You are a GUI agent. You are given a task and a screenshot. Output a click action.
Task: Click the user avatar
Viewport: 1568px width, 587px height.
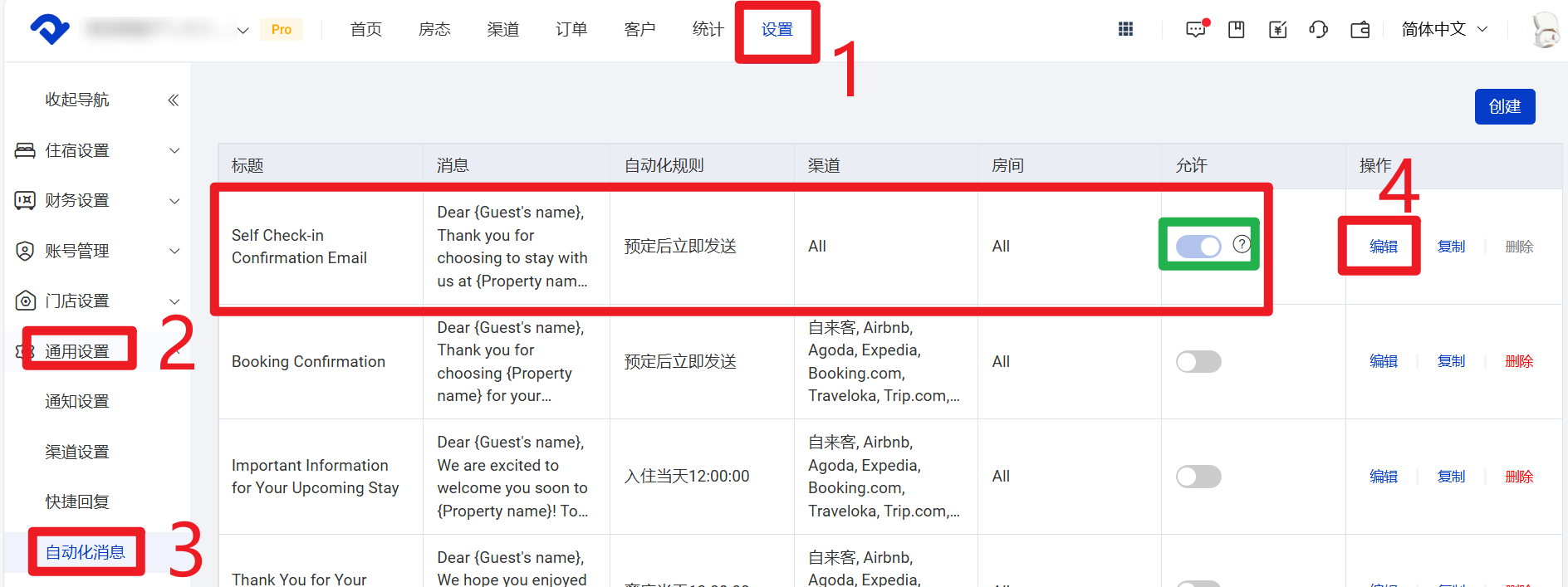tap(1546, 30)
